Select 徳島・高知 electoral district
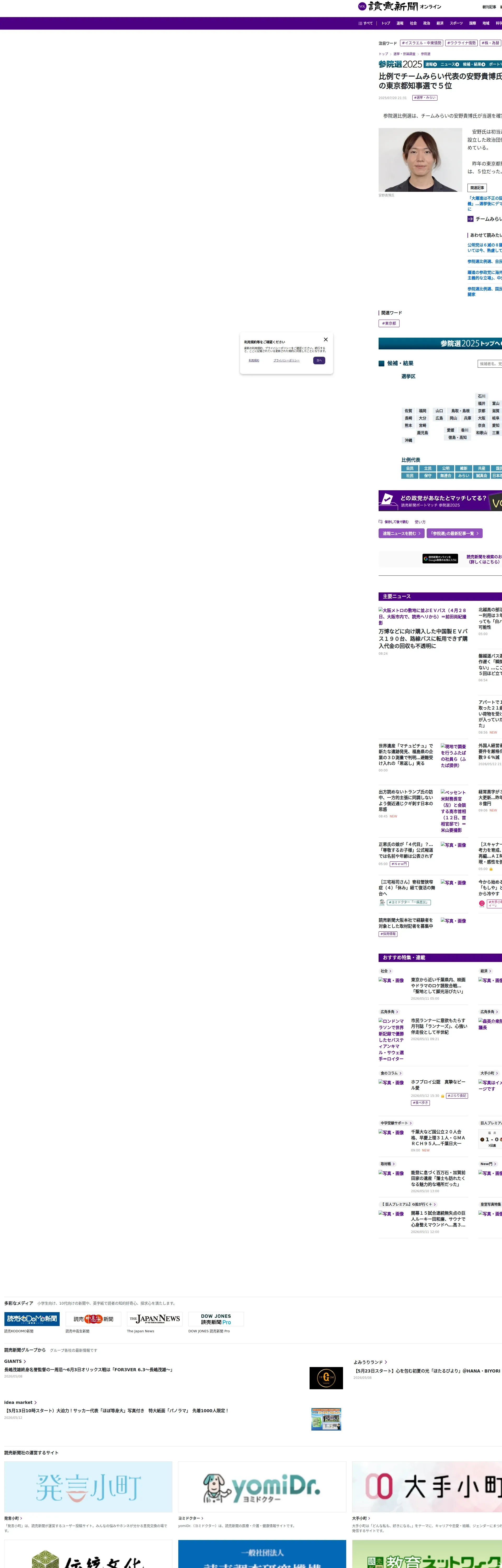Image resolution: width=502 pixels, height=1568 pixels. [x=458, y=438]
